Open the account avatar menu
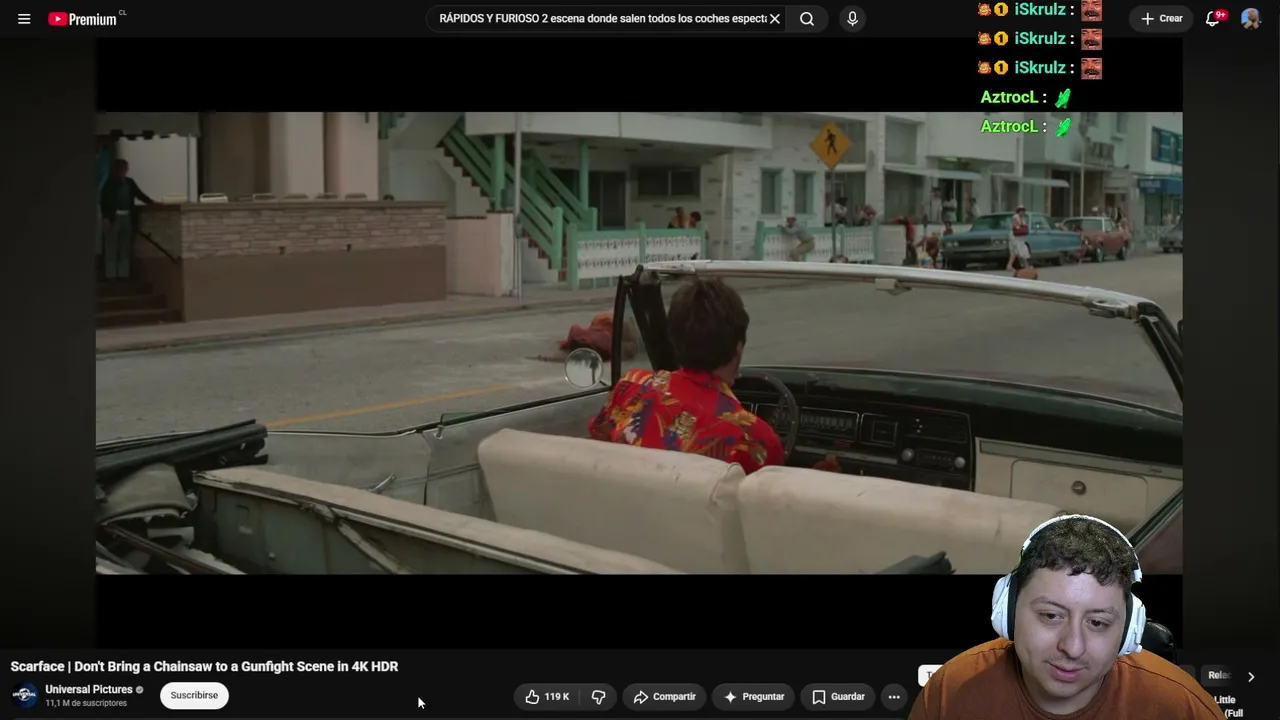1280x720 pixels. click(1250, 19)
